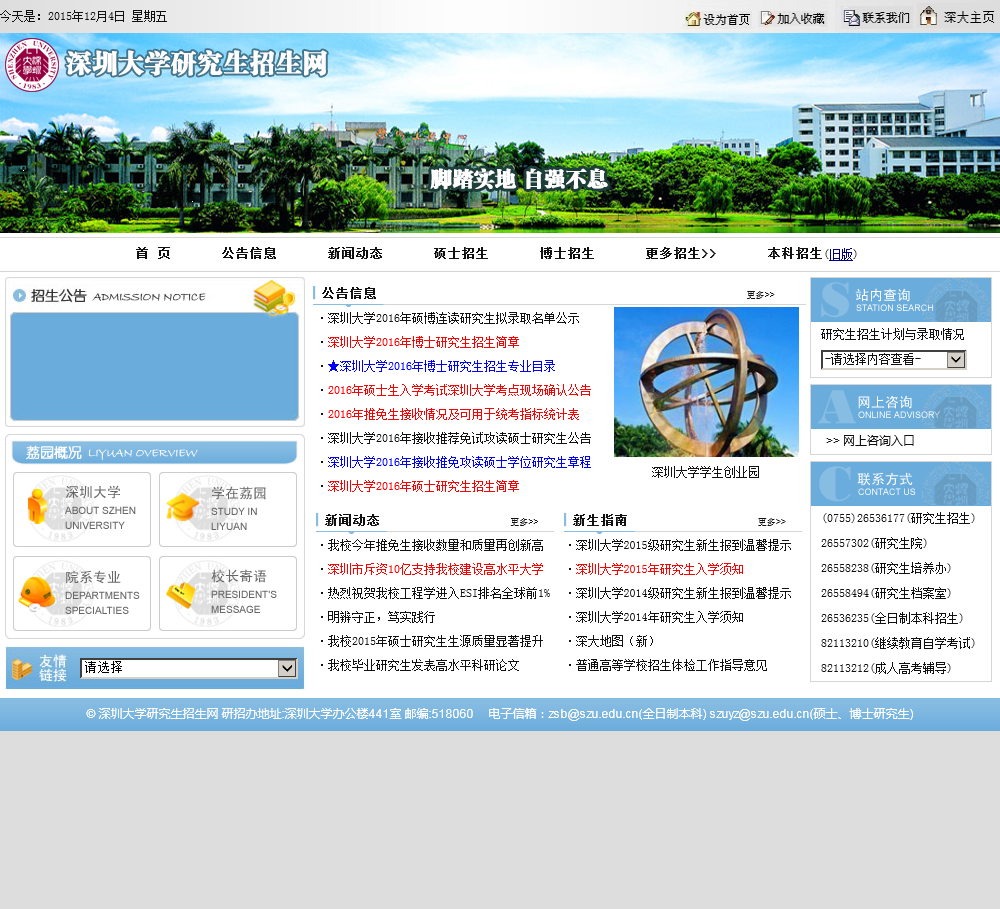Click 加入收藏 link at top
The height and width of the screenshot is (909, 1000).
coord(801,18)
